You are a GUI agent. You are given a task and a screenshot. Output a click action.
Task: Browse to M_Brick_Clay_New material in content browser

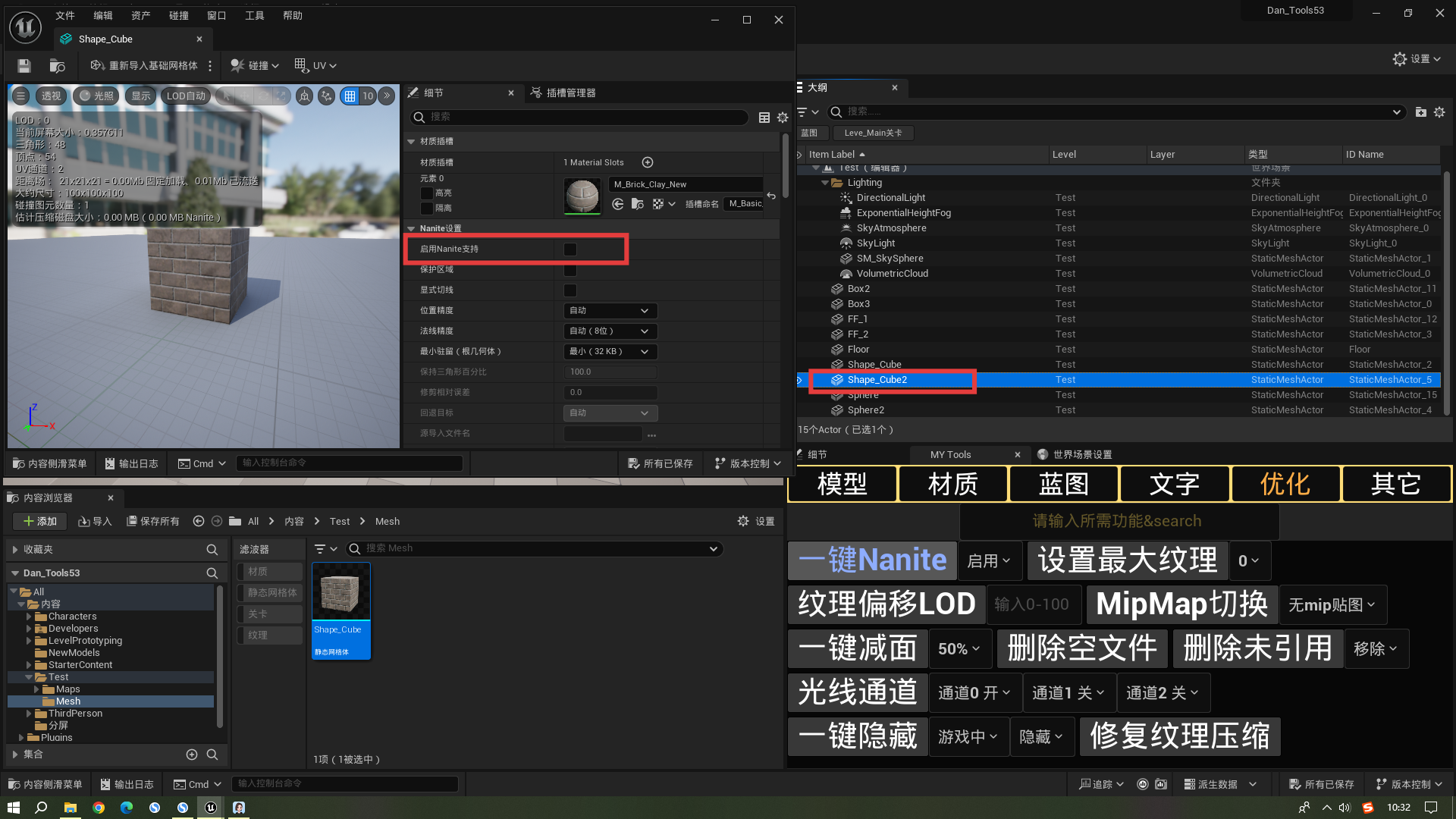(x=638, y=204)
